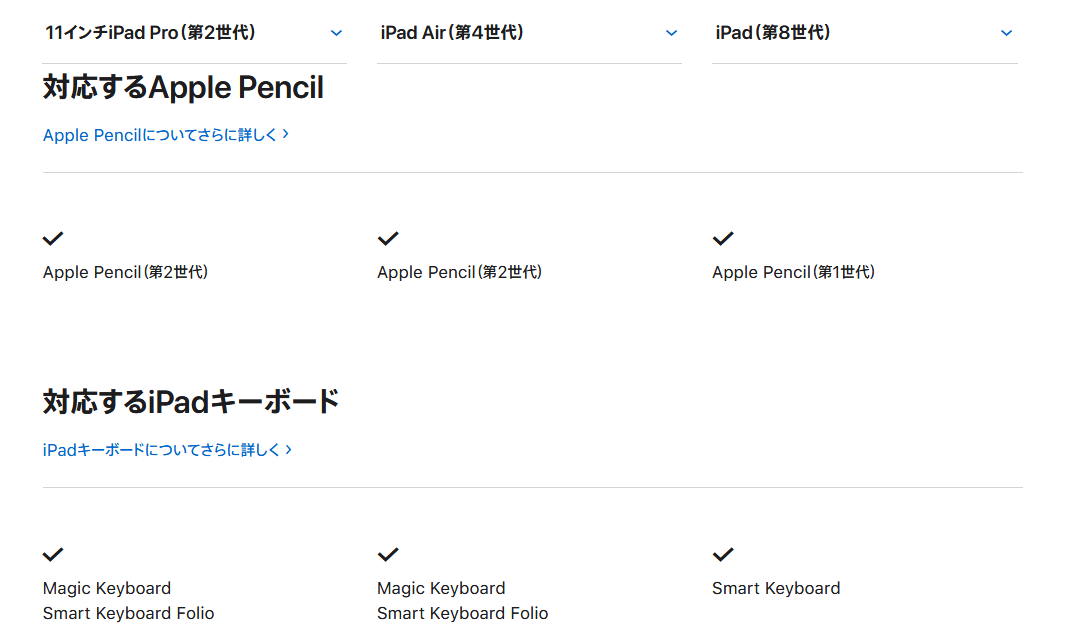The image size is (1065, 633).
Task: Click the chevron arrow beside iPad Air(第4世代)
Action: pos(671,33)
